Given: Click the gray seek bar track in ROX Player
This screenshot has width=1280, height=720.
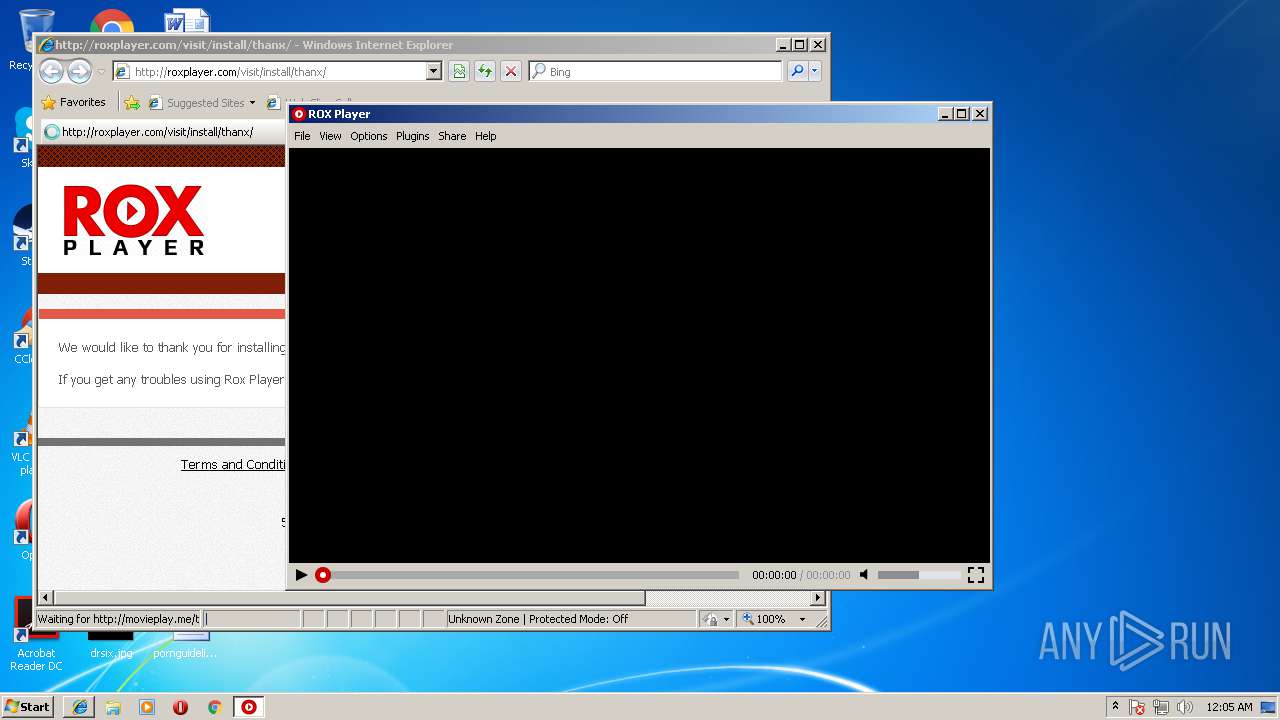Looking at the screenshot, I should pyautogui.click(x=535, y=575).
